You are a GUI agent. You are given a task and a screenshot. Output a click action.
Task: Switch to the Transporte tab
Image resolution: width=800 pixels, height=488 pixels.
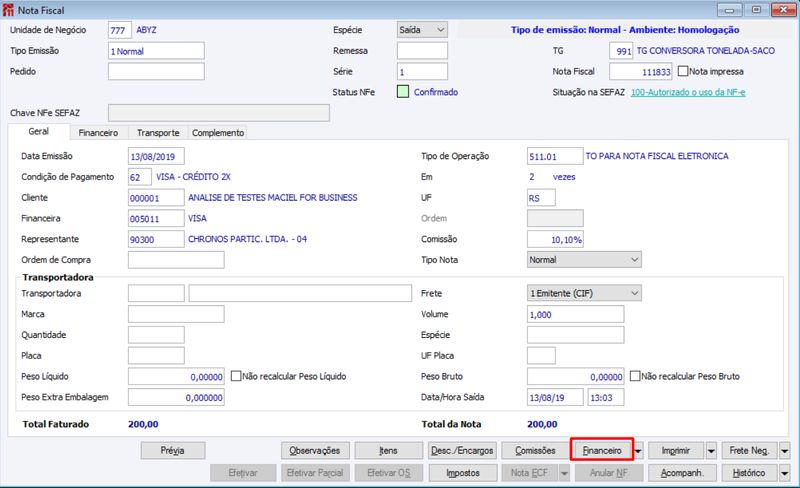click(x=158, y=133)
